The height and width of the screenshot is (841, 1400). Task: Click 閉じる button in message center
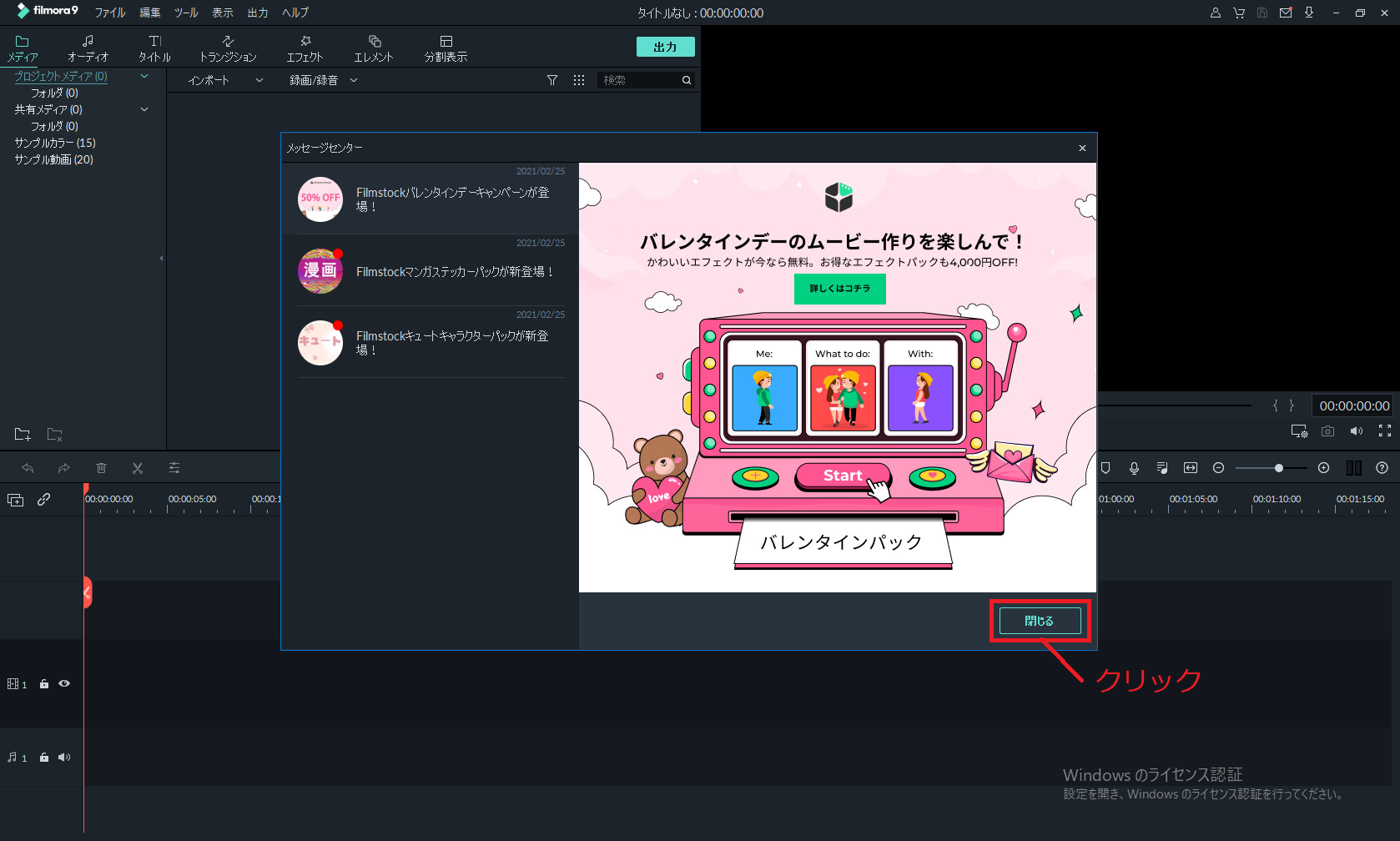1040,621
